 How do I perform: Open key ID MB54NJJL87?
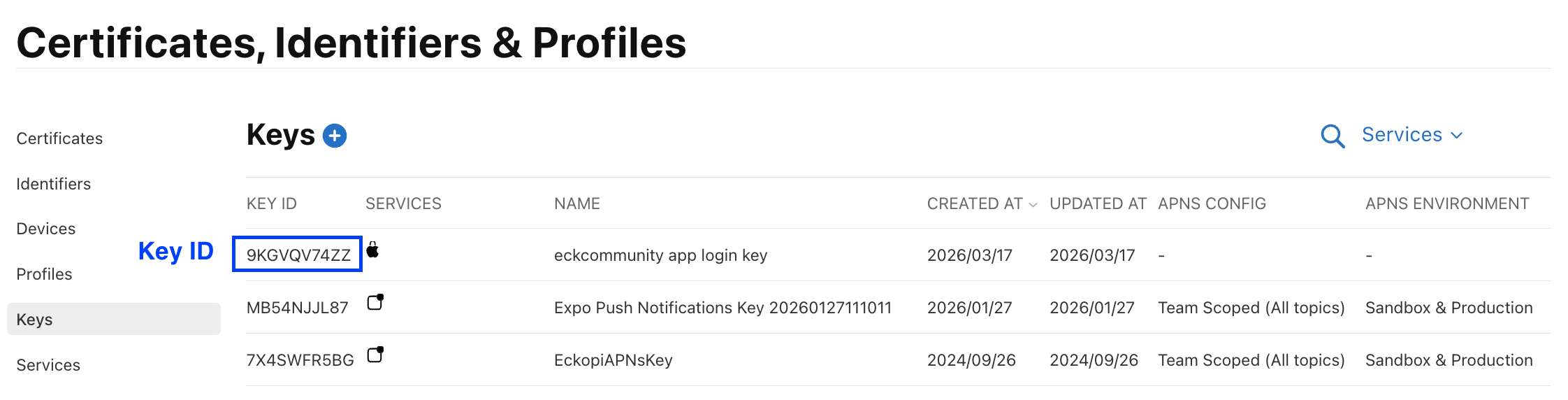[298, 308]
